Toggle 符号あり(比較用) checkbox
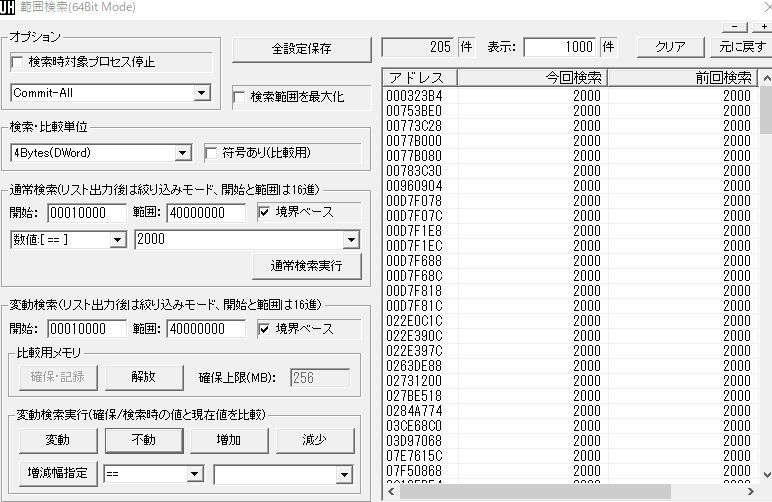772x502 pixels. coord(211,153)
